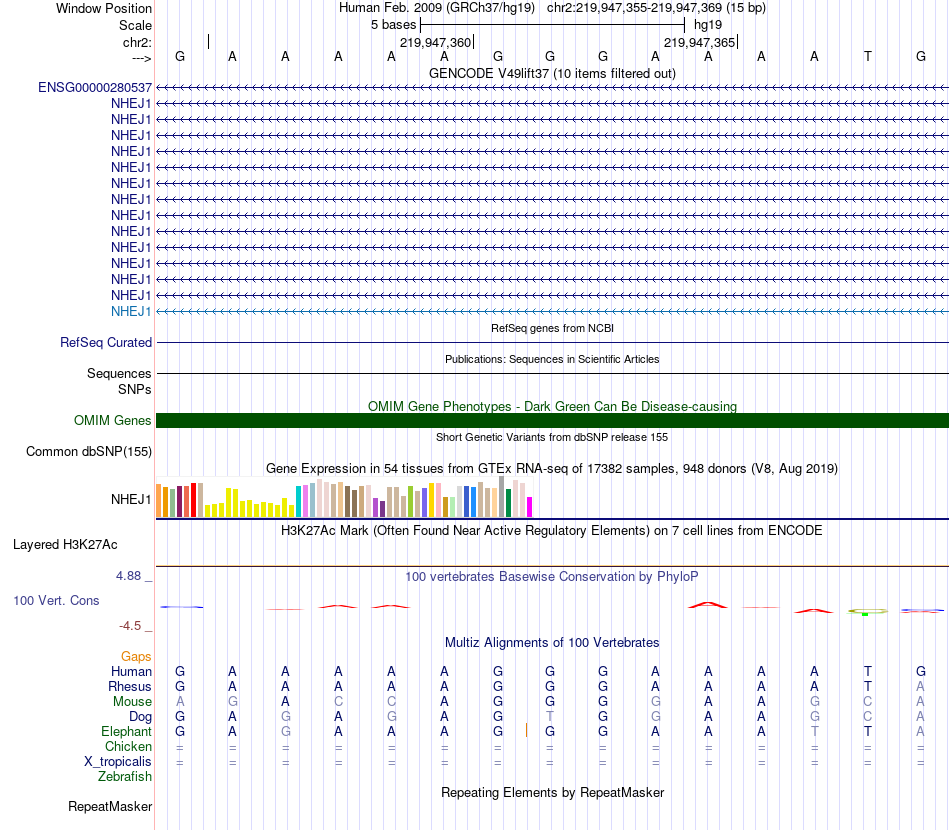
Task: Click the hg19 scale label
Action: (x=708, y=25)
